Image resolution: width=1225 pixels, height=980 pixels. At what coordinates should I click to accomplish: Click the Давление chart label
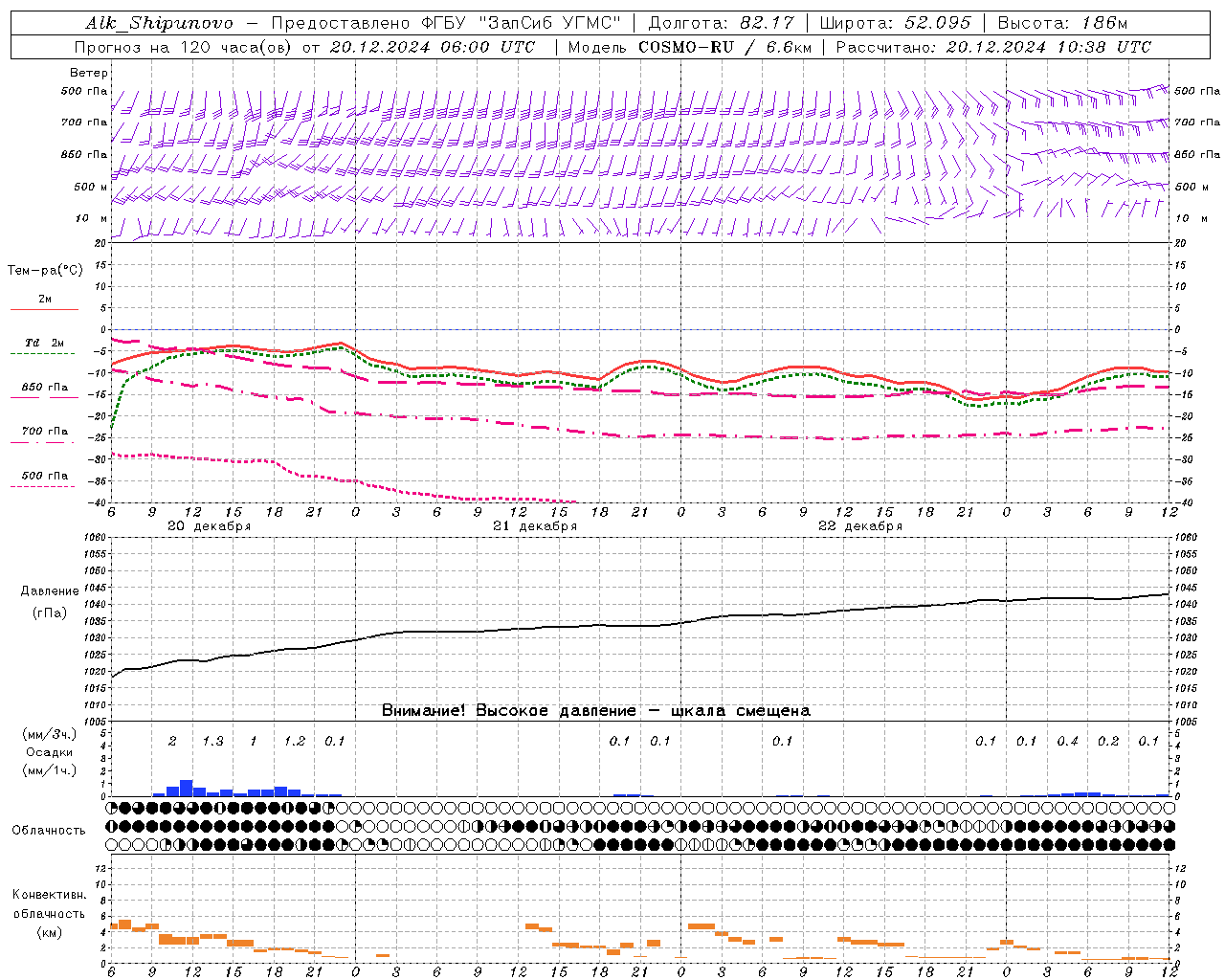tap(48, 591)
